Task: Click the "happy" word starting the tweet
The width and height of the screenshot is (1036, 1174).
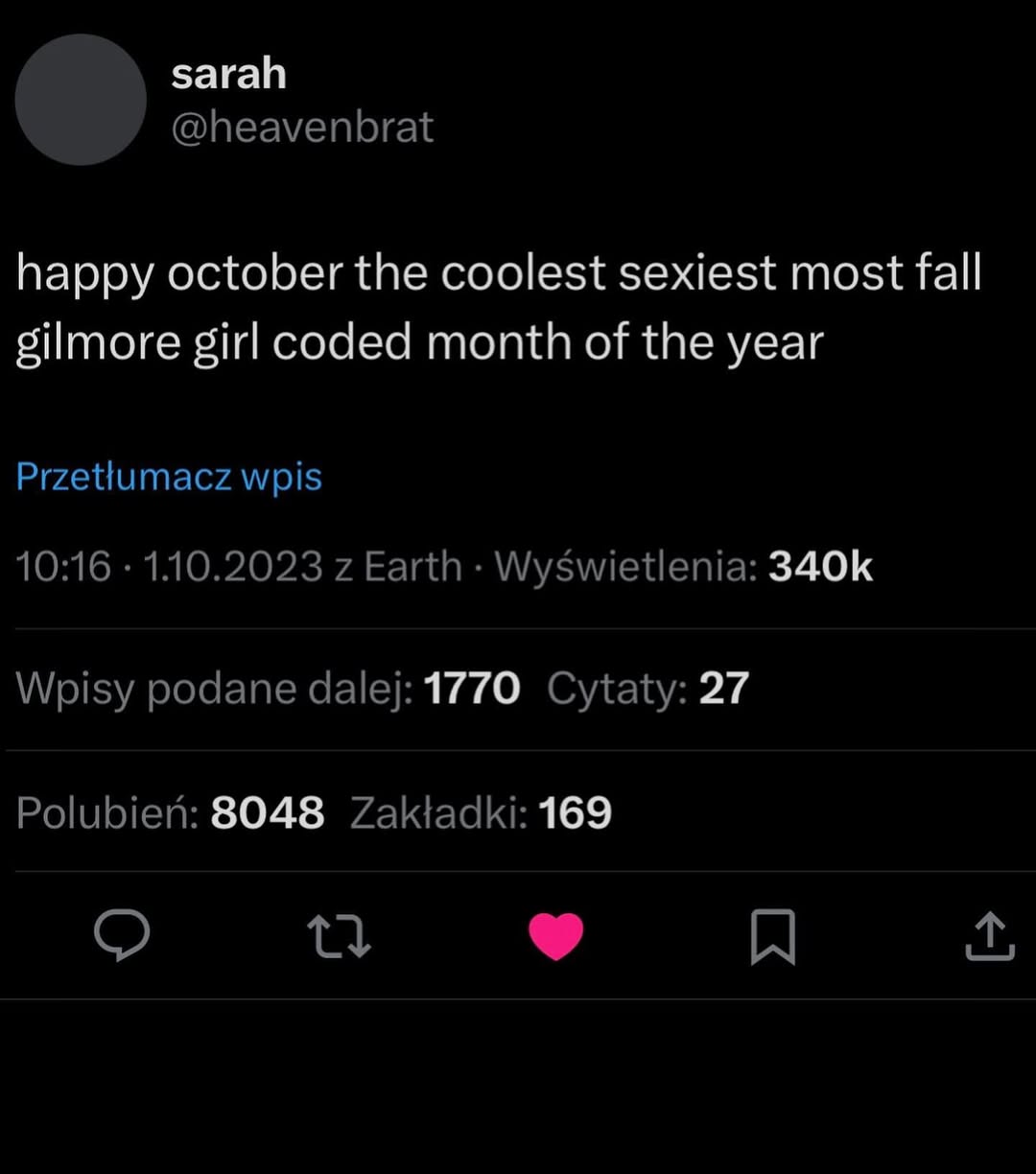Action: pos(84,274)
